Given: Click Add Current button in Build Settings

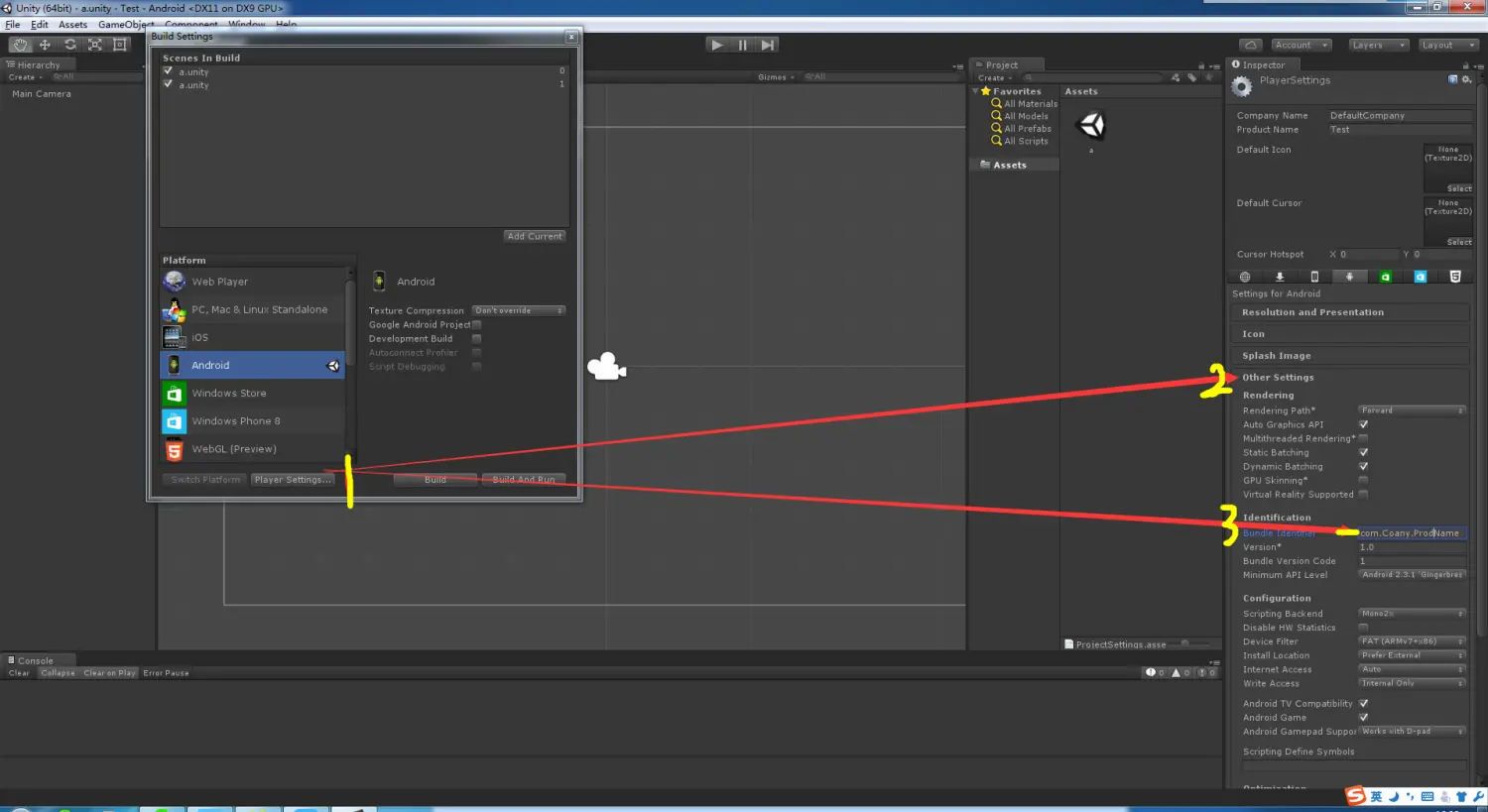Looking at the screenshot, I should 535,236.
